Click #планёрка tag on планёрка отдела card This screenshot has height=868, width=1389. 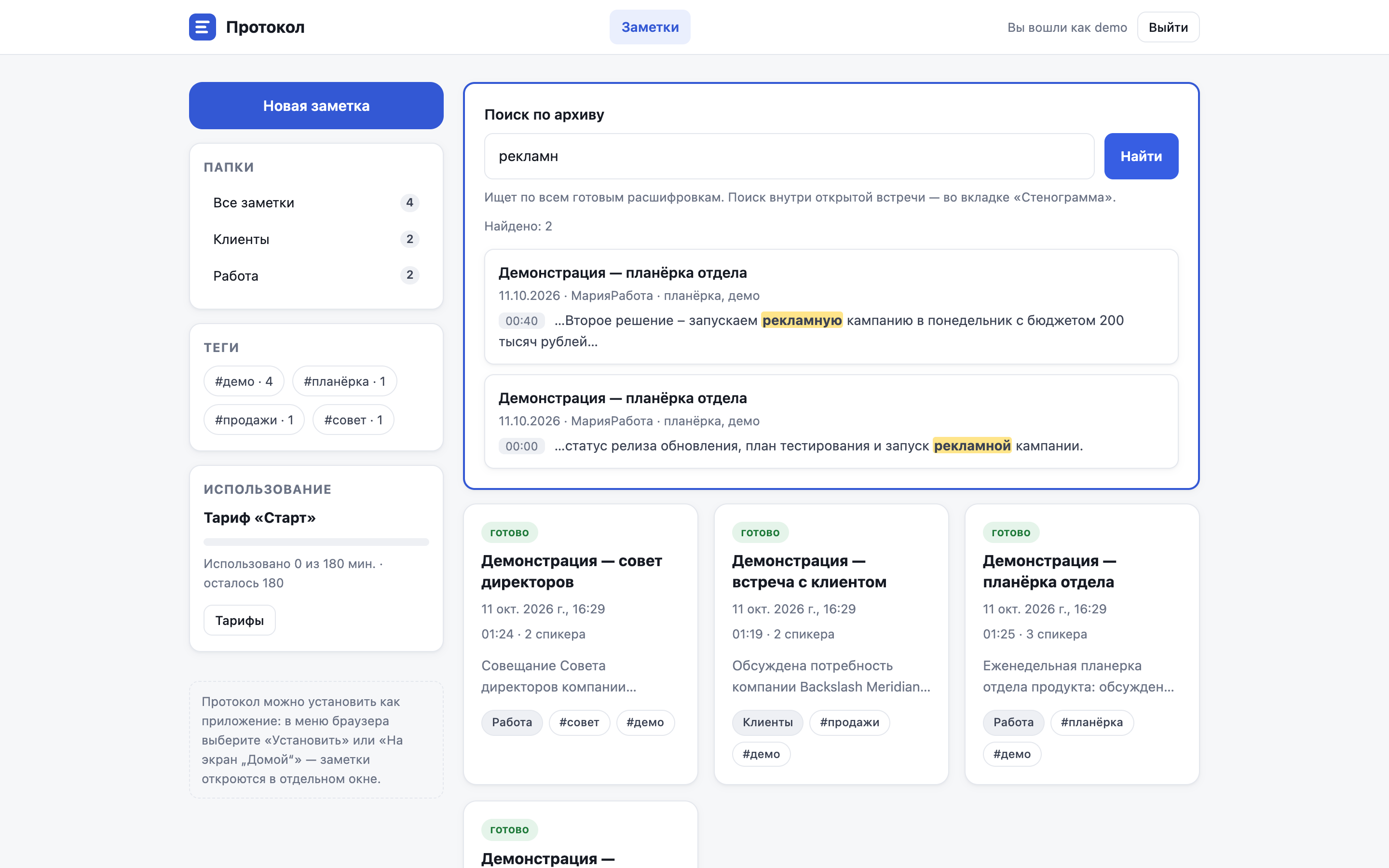1092,722
